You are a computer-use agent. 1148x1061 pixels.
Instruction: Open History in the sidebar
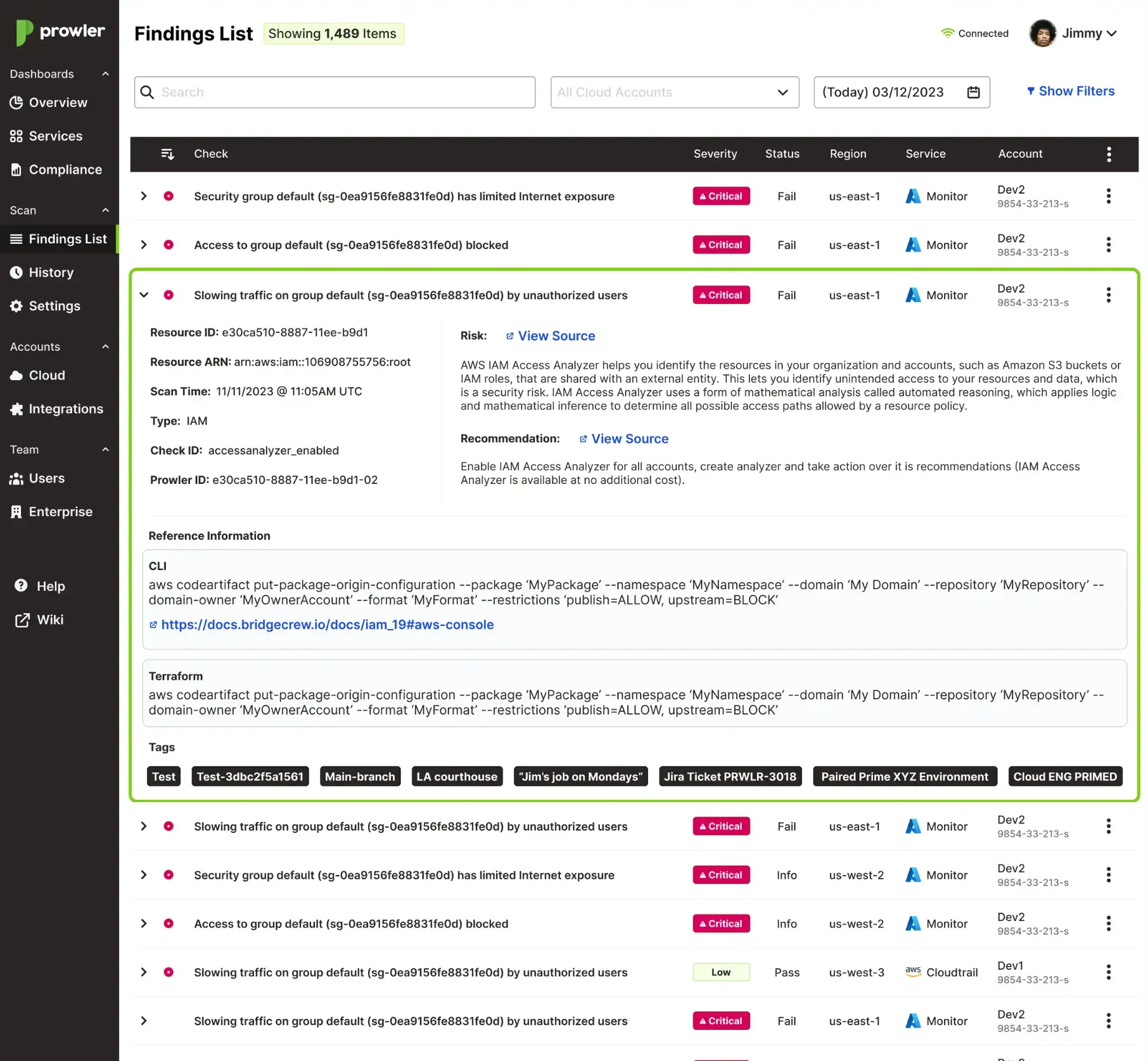click(42, 272)
